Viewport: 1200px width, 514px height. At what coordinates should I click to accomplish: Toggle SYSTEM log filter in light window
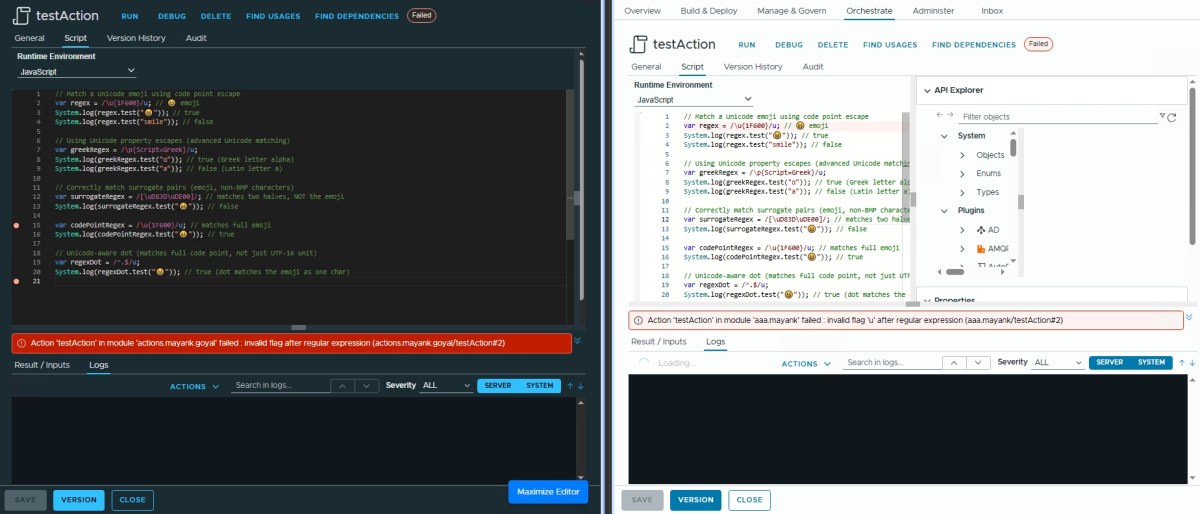(1152, 363)
